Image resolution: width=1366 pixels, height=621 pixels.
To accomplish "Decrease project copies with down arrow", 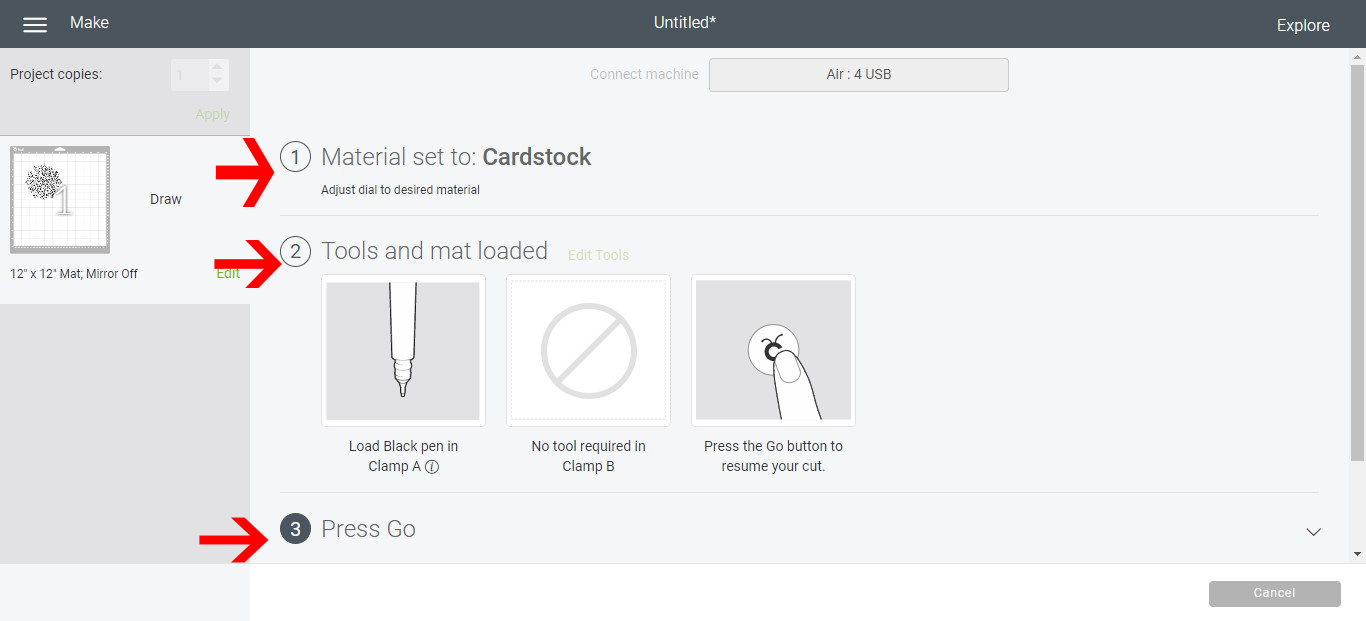I will click(x=217, y=81).
